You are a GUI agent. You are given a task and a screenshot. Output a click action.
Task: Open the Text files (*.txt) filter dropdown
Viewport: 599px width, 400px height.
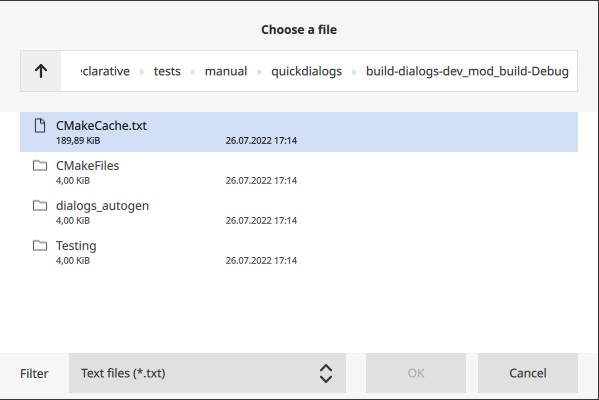[207, 373]
